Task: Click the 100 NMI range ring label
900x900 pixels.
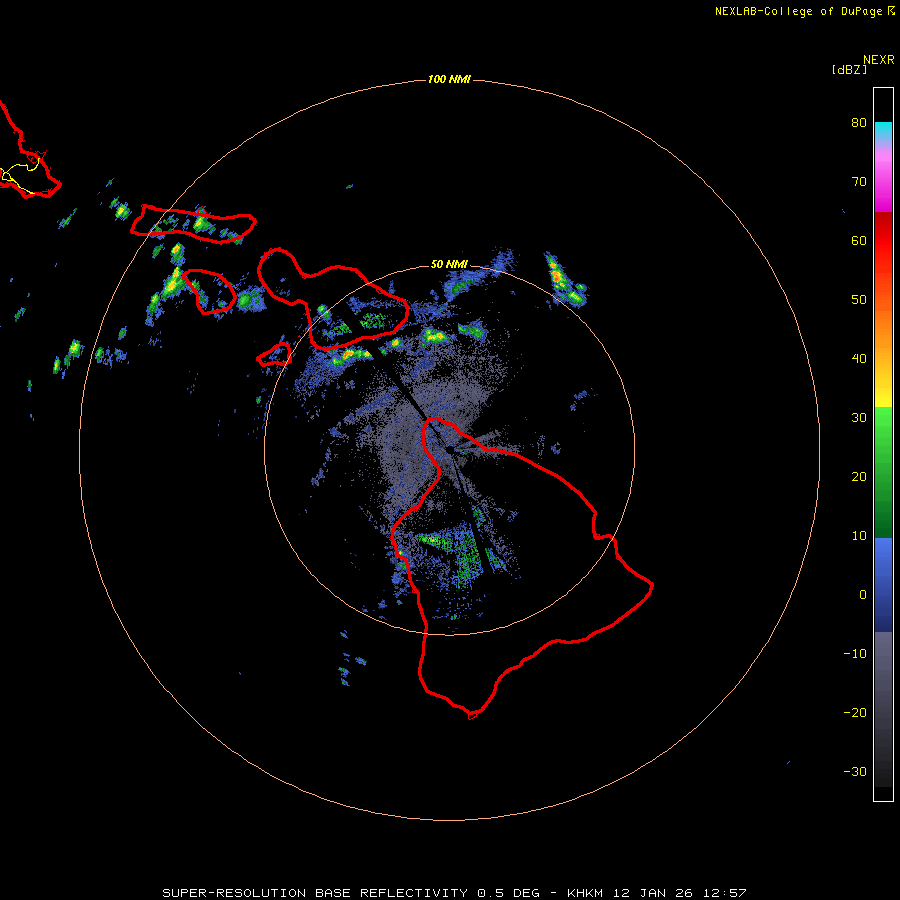Action: pyautogui.click(x=449, y=79)
